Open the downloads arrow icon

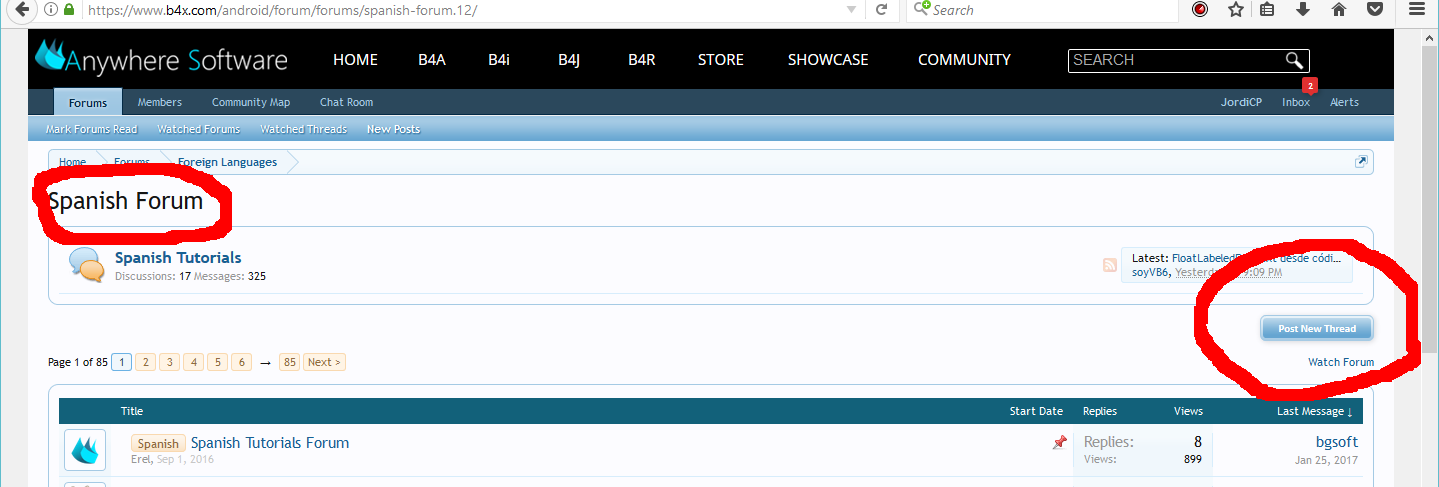(1302, 10)
